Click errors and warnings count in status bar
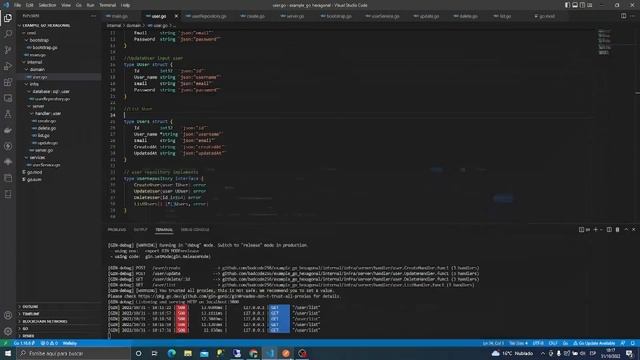This screenshot has height=360, width=640. [x=49, y=343]
